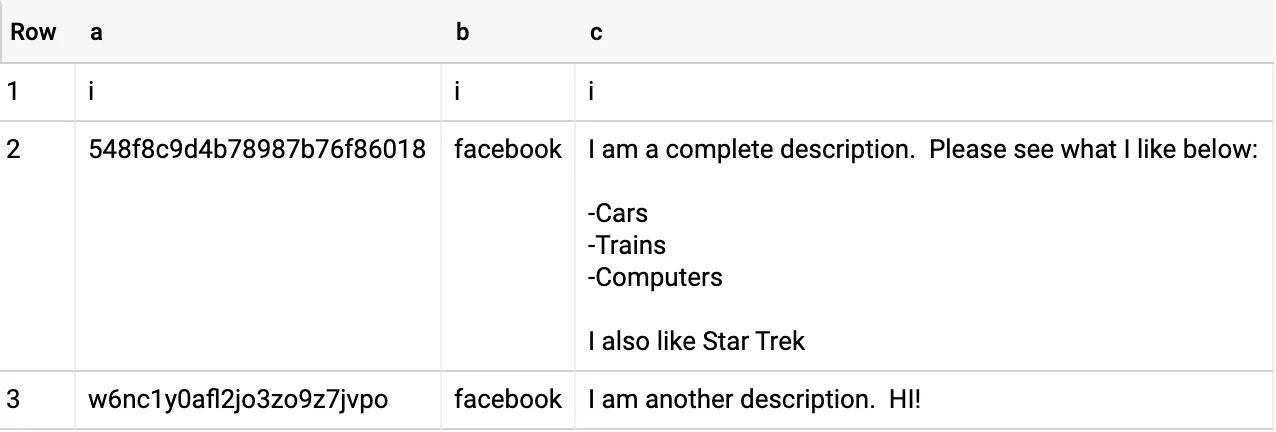Click the '-Trains' line in description
The width and height of the screenshot is (1276, 432).
pos(627,245)
